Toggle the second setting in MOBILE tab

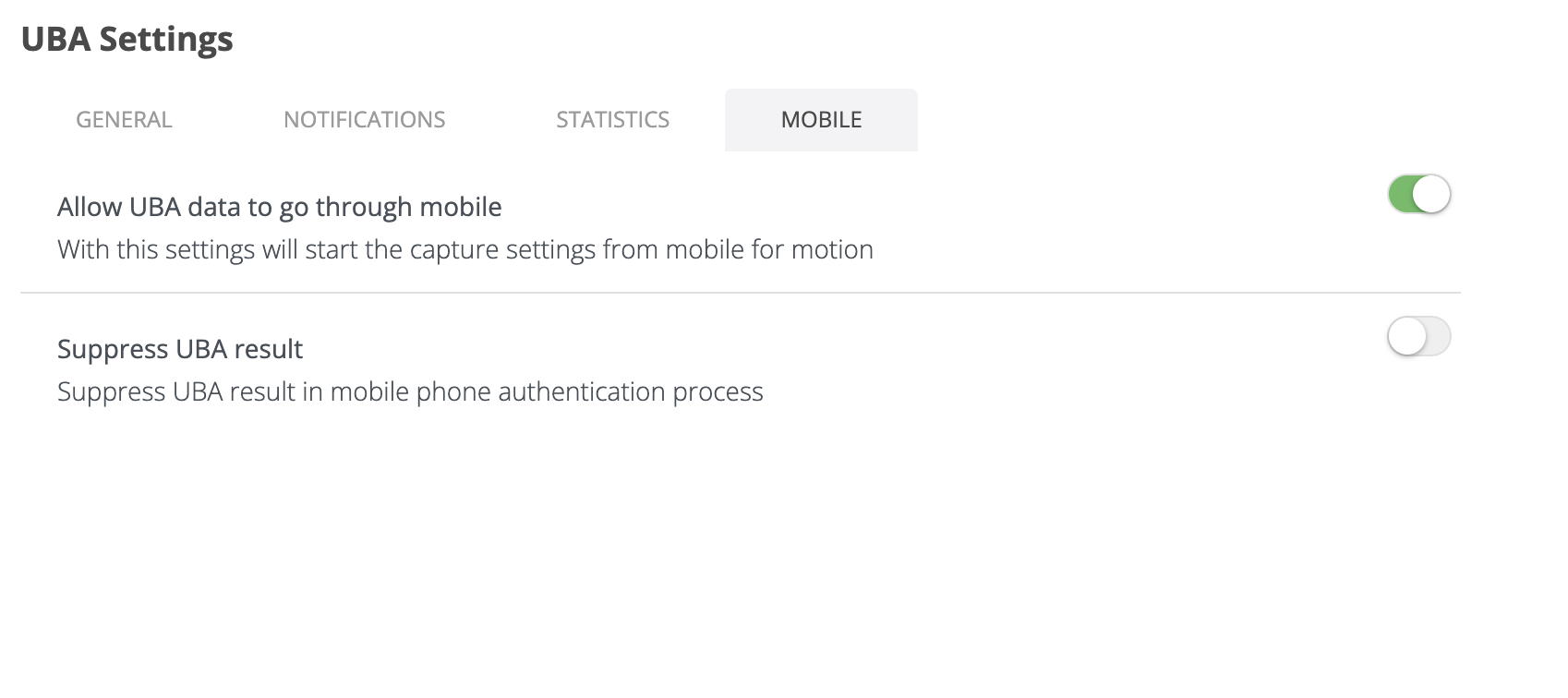pyautogui.click(x=1421, y=337)
